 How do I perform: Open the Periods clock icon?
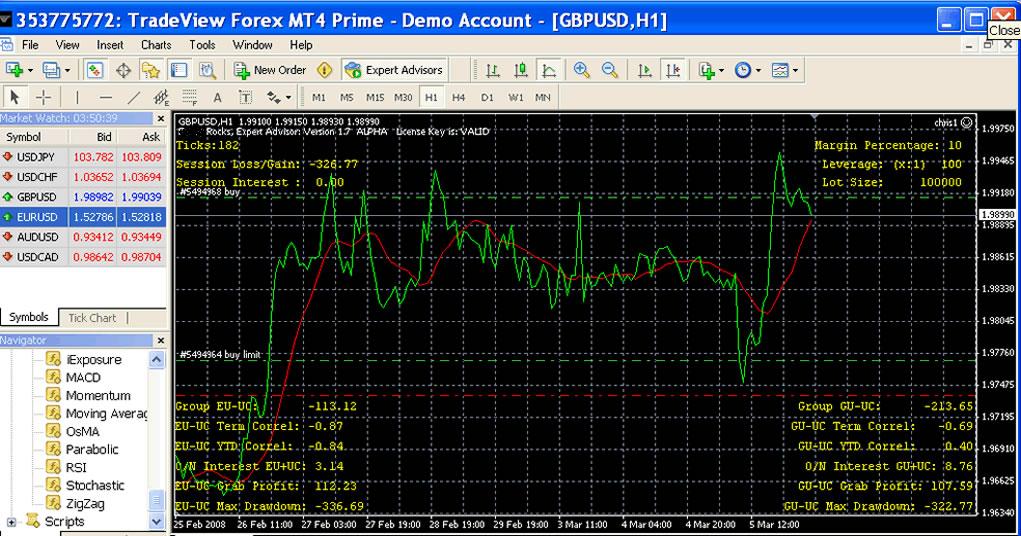(x=743, y=70)
